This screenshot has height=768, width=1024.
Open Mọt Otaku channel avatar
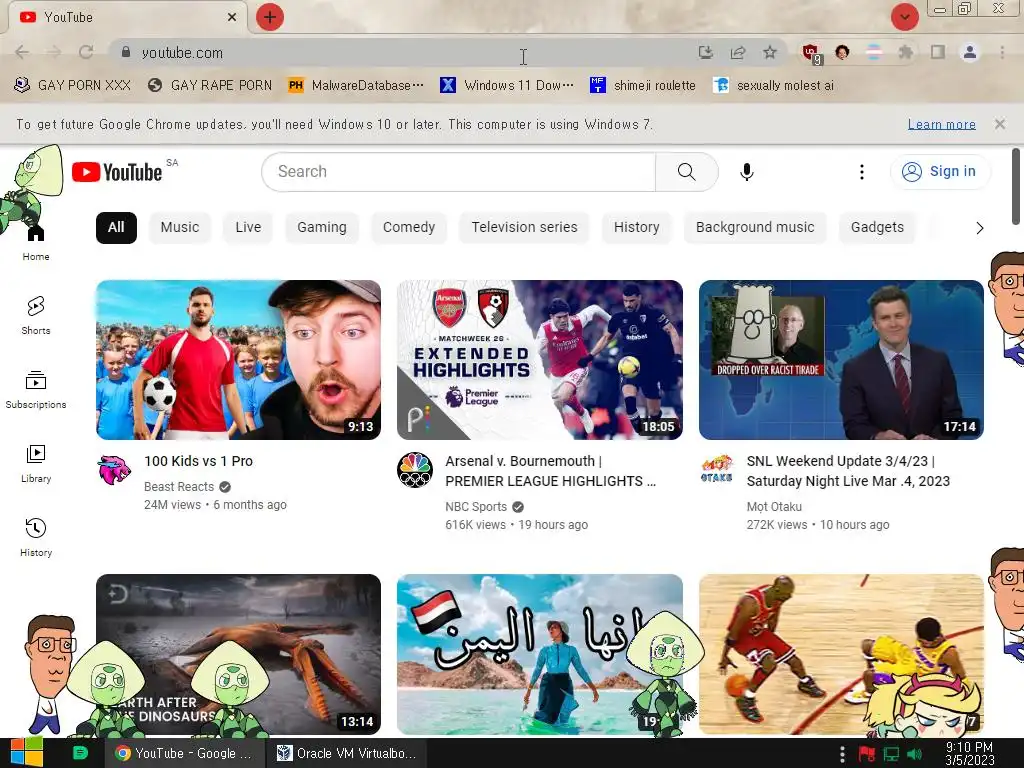pyautogui.click(x=716, y=470)
